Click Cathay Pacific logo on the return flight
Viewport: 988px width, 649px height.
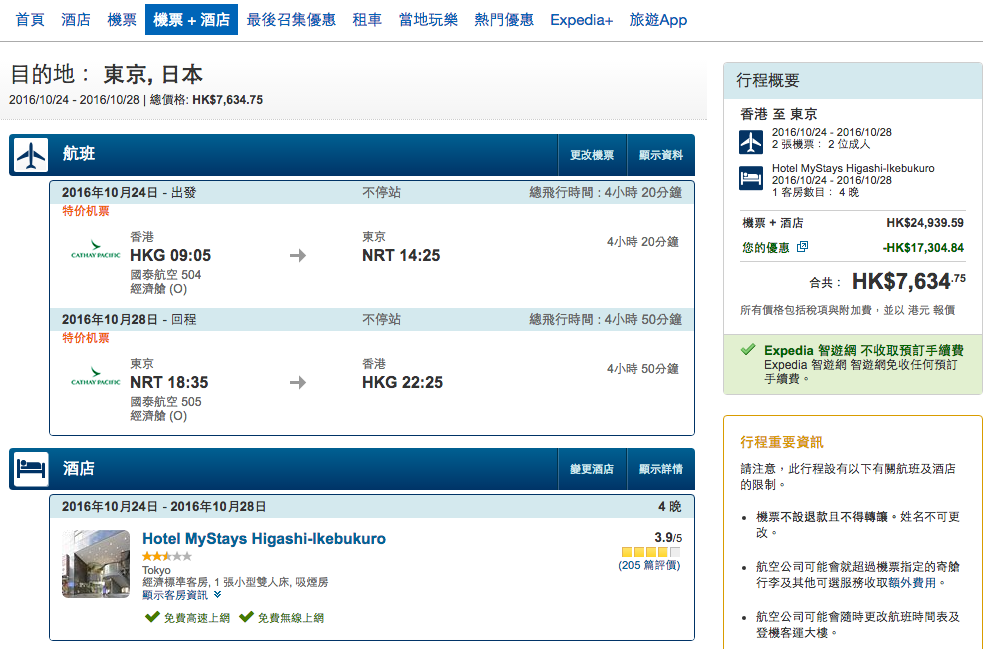click(96, 376)
